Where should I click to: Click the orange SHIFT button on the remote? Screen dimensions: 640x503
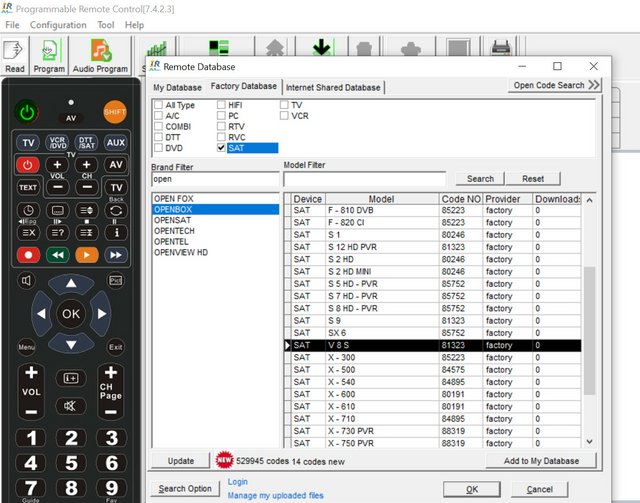click(x=115, y=112)
